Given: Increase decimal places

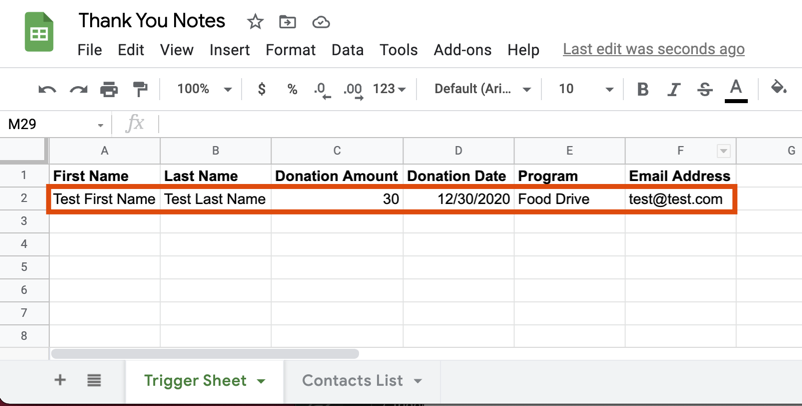Looking at the screenshot, I should tap(353, 90).
